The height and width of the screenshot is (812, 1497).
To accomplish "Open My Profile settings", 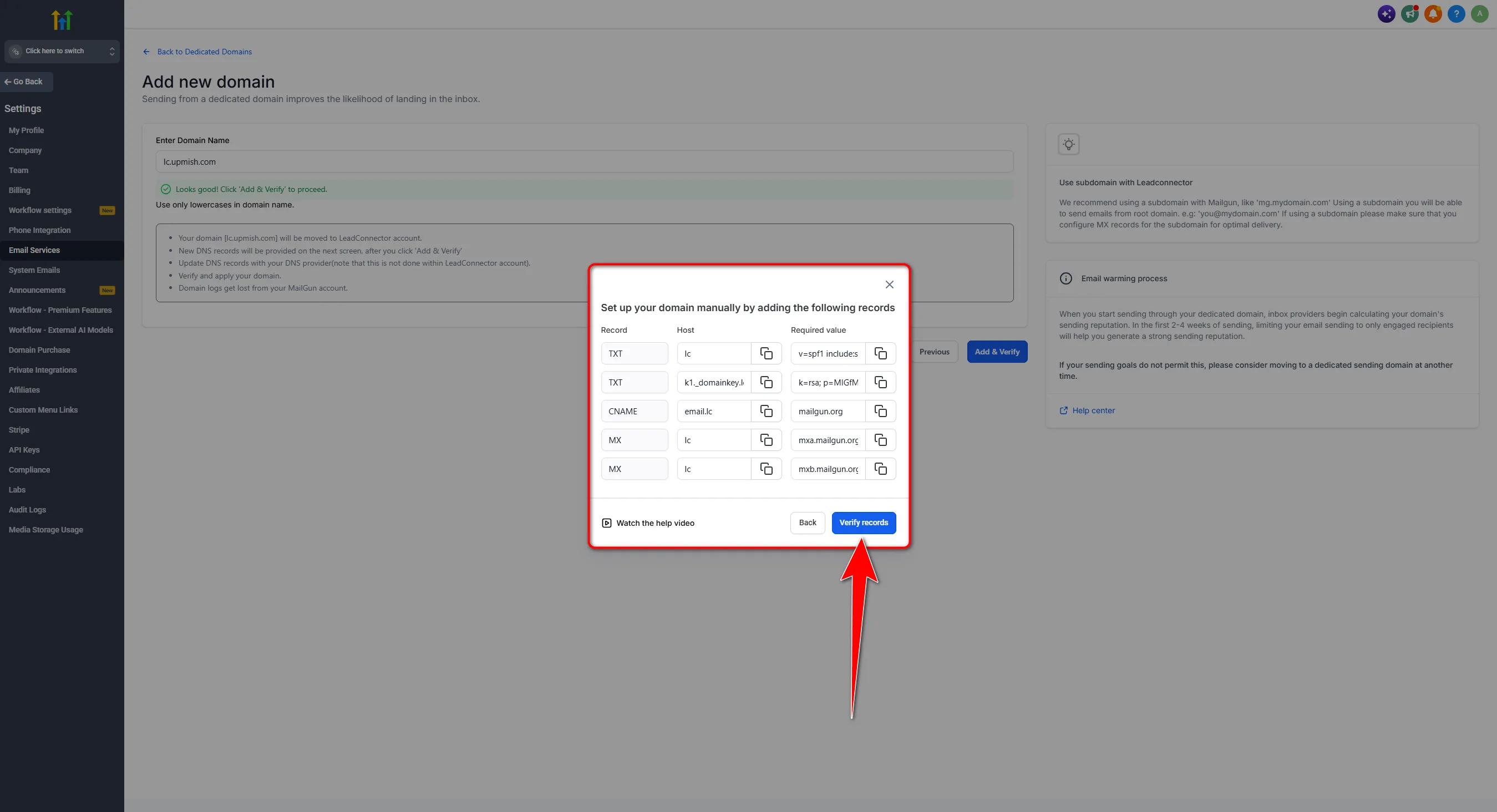I will pyautogui.click(x=26, y=130).
